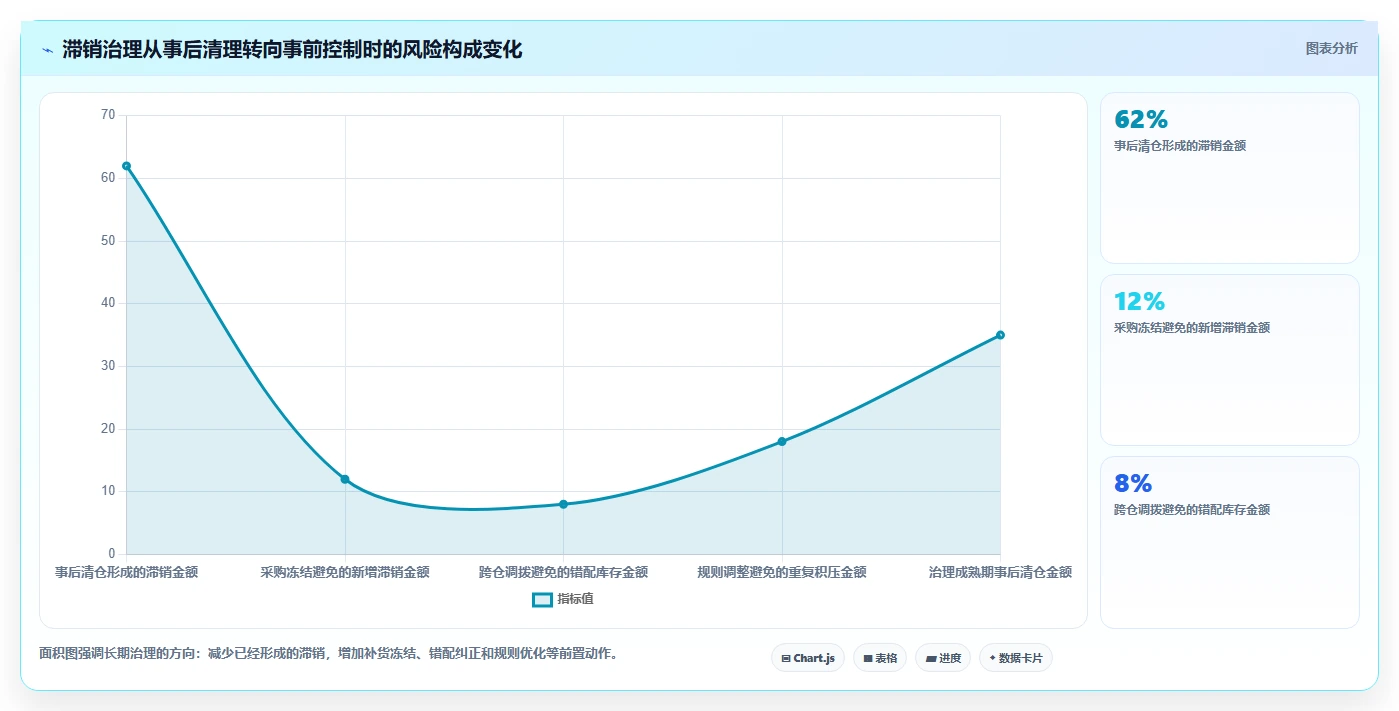1399x711 pixels.
Task: Click axis label 跨仓调拨避免的错配库存金额
Action: (x=563, y=573)
